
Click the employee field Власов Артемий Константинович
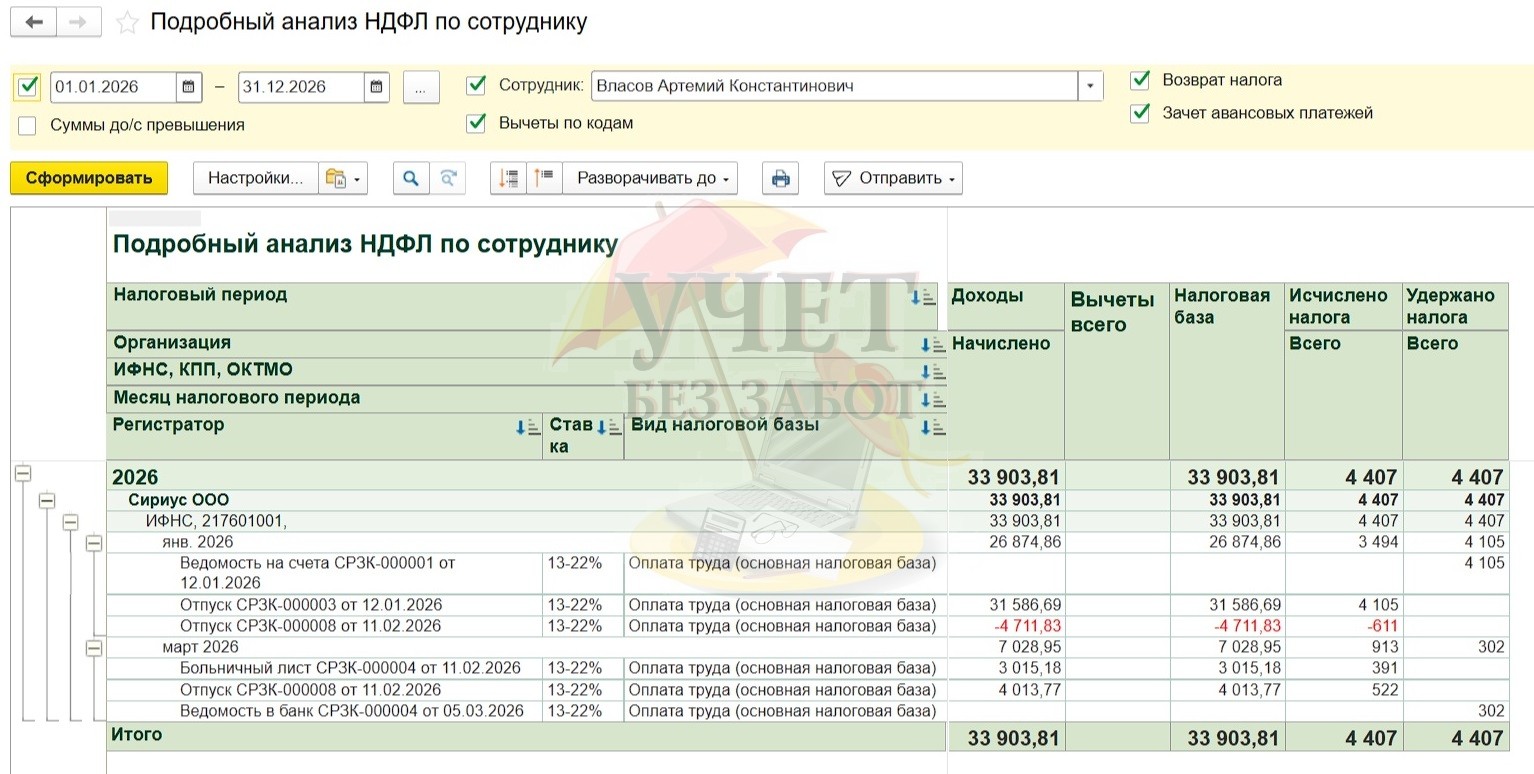click(834, 87)
